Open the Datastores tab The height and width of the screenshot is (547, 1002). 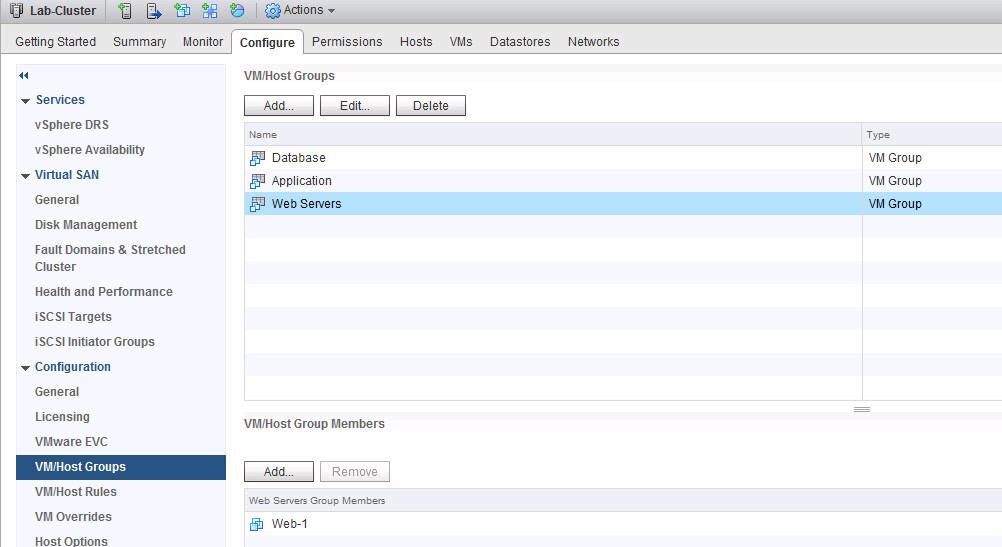[520, 42]
